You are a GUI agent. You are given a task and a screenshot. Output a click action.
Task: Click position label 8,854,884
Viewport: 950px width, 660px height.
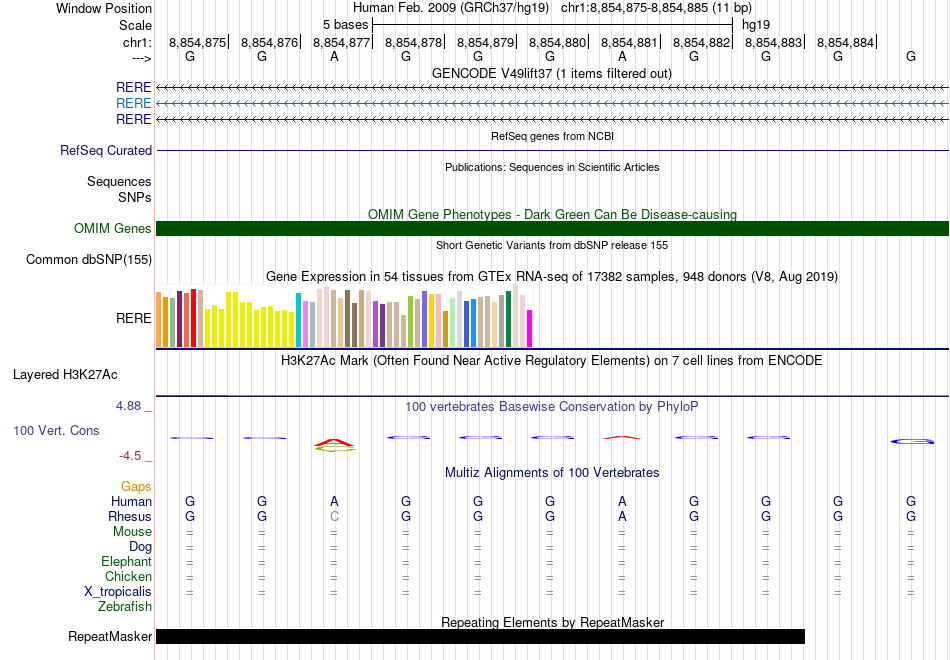[x=845, y=42]
